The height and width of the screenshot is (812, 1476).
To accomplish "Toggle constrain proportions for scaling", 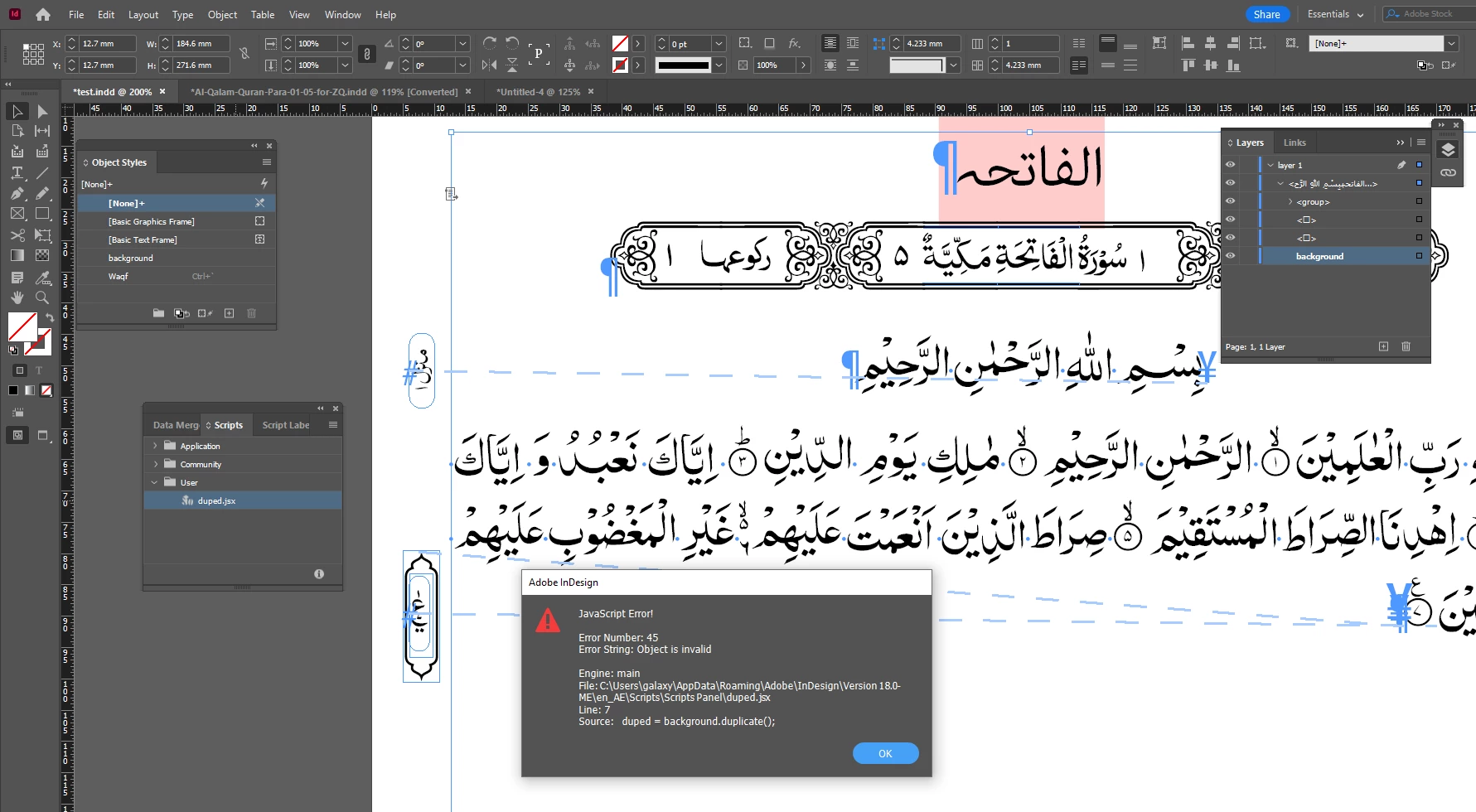I will coord(367,54).
